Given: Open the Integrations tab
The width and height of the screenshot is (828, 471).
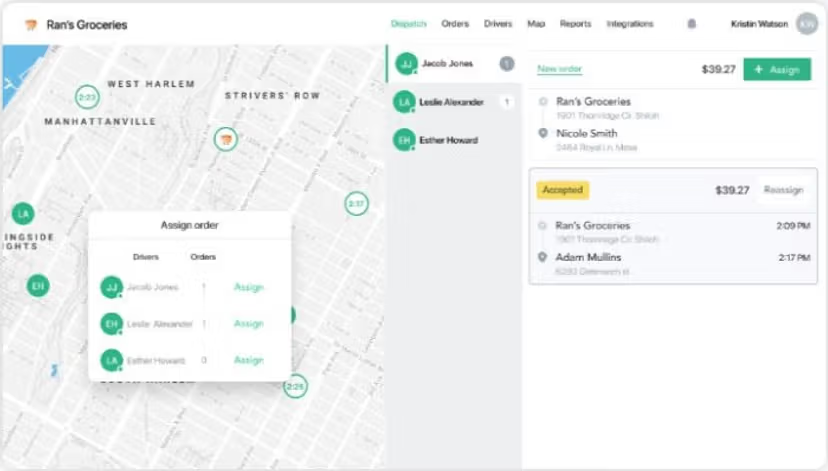Looking at the screenshot, I should (x=630, y=24).
